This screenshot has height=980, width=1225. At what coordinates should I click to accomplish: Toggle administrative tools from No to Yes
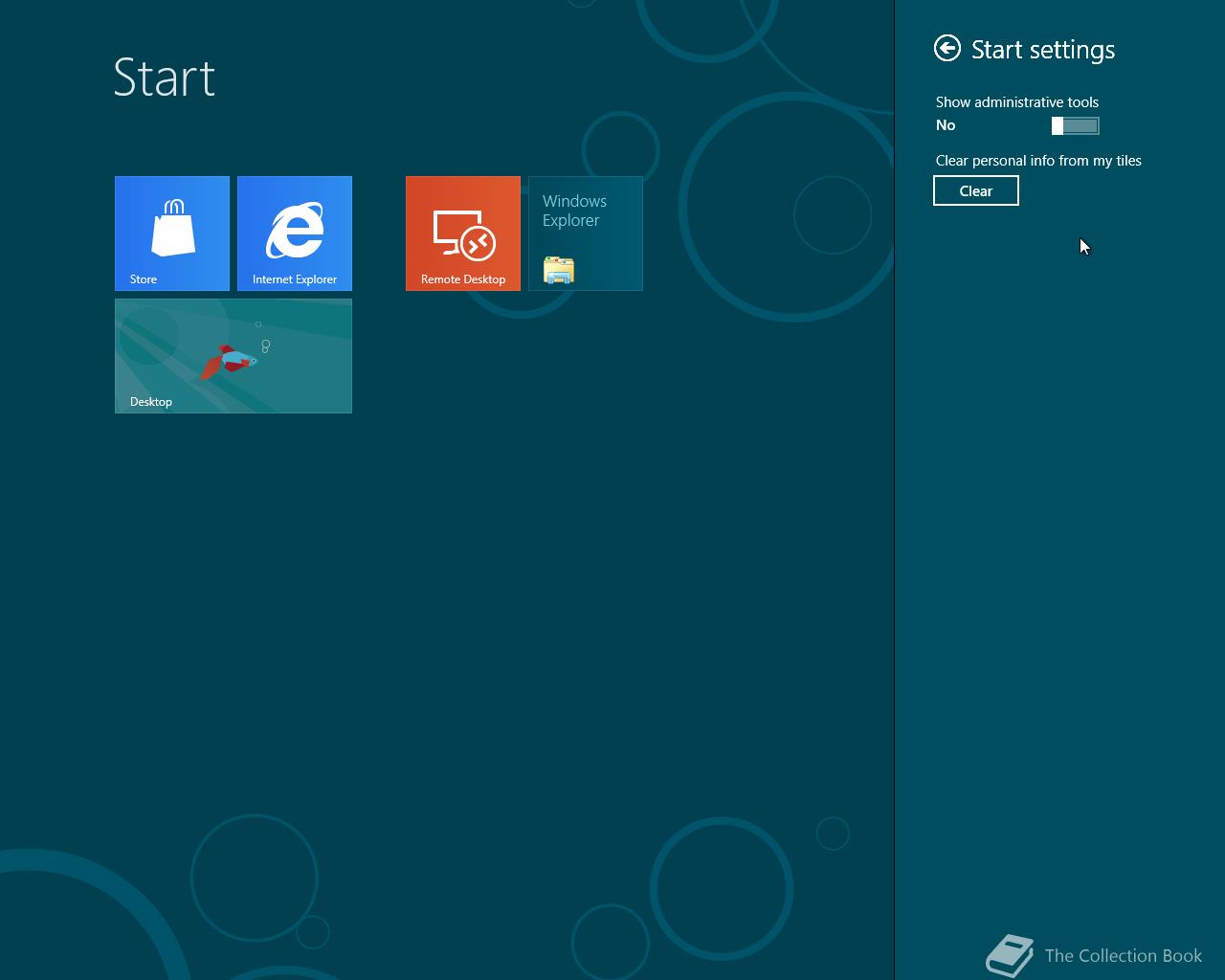[x=1077, y=125]
